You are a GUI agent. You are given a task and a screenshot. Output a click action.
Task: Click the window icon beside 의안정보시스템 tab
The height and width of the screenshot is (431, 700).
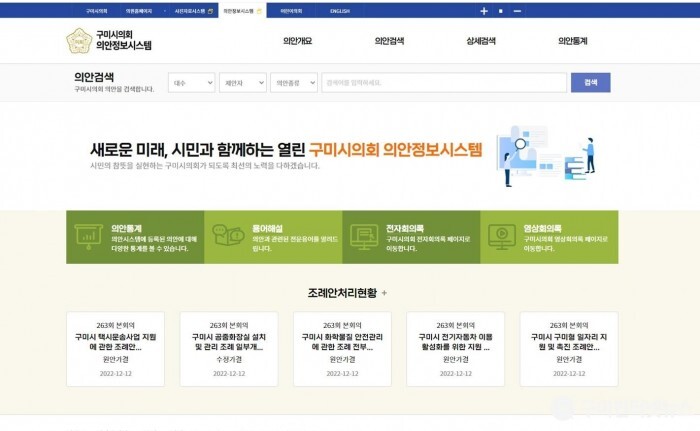click(x=259, y=11)
